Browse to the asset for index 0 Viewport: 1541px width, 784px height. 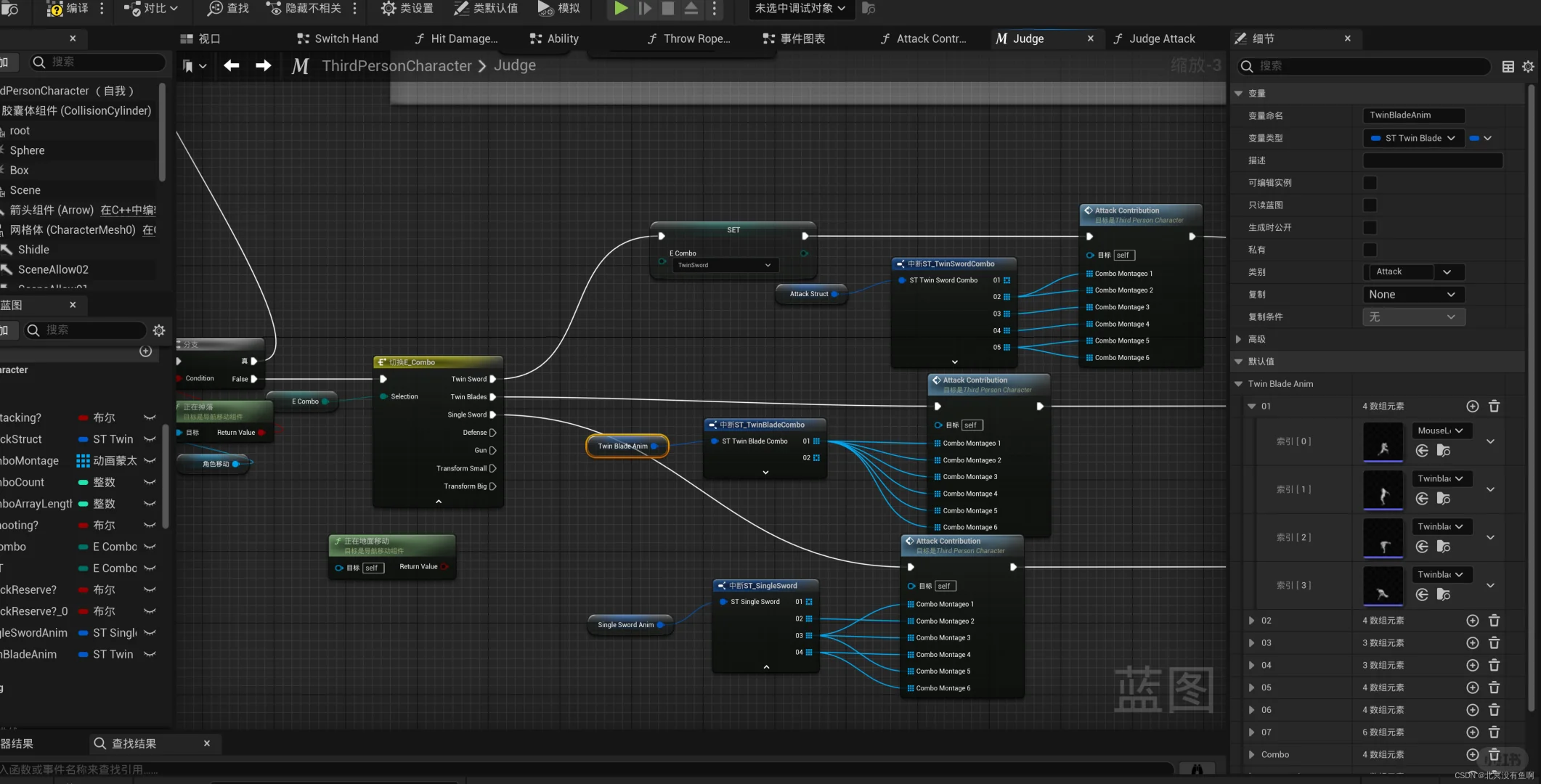coord(1444,451)
